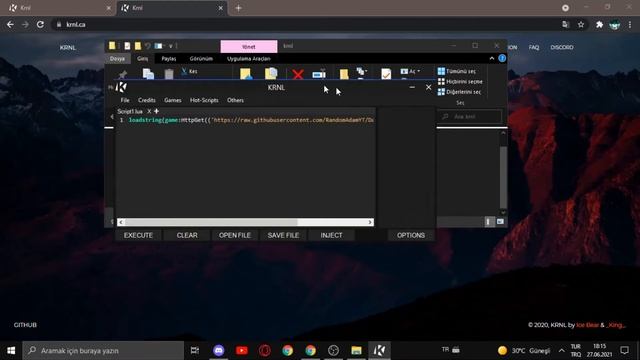Click the Paste clipboard icon in ribbon
Screen dimensions: 640x360
click(169, 74)
